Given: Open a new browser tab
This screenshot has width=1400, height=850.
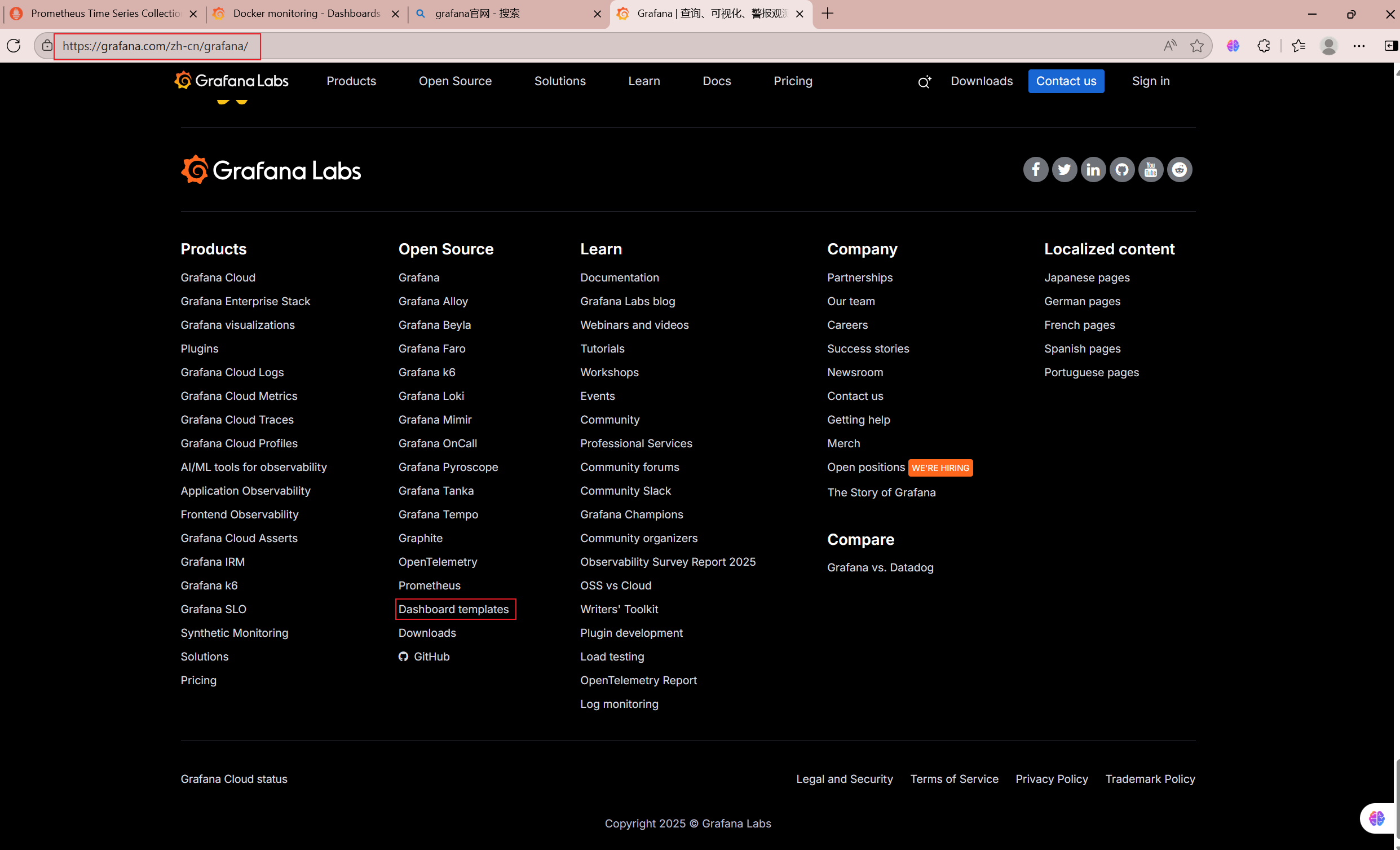Looking at the screenshot, I should point(827,14).
